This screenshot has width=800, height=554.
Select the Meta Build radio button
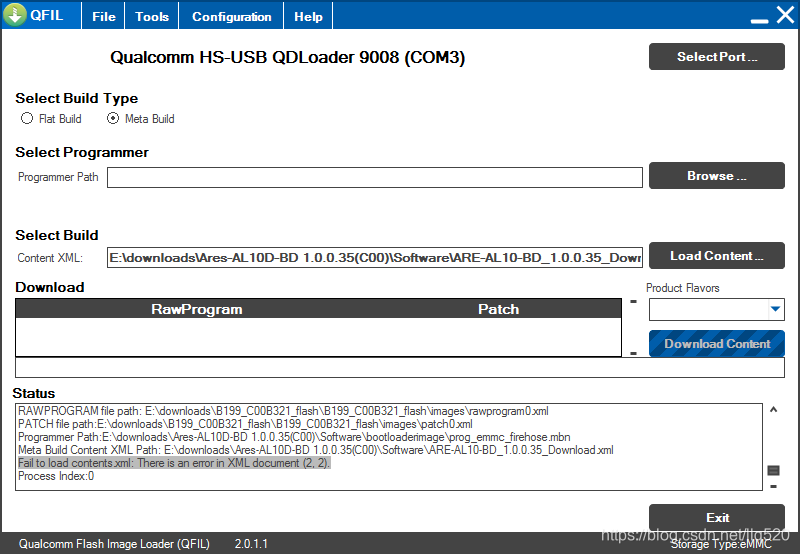113,118
